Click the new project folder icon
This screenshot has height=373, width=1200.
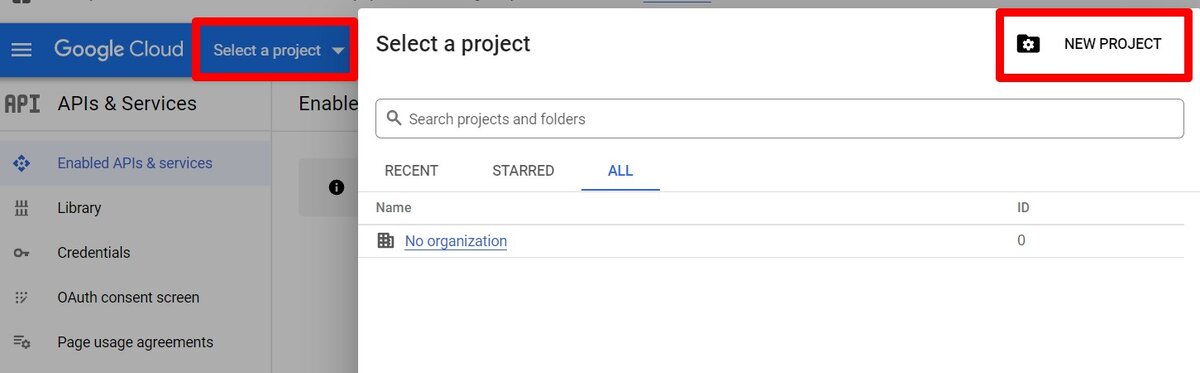[x=1028, y=44]
